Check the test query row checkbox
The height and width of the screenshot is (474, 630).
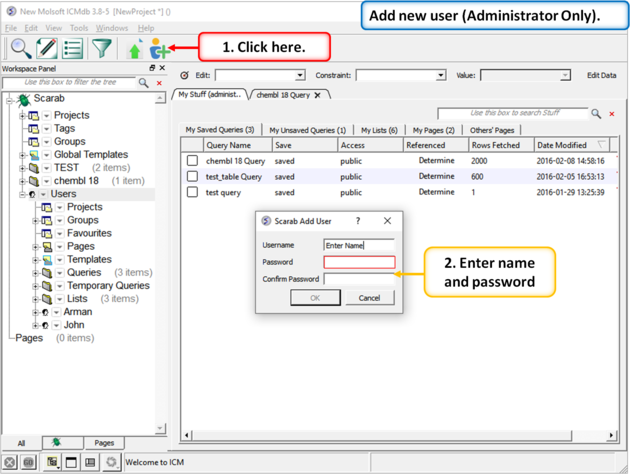(192, 192)
